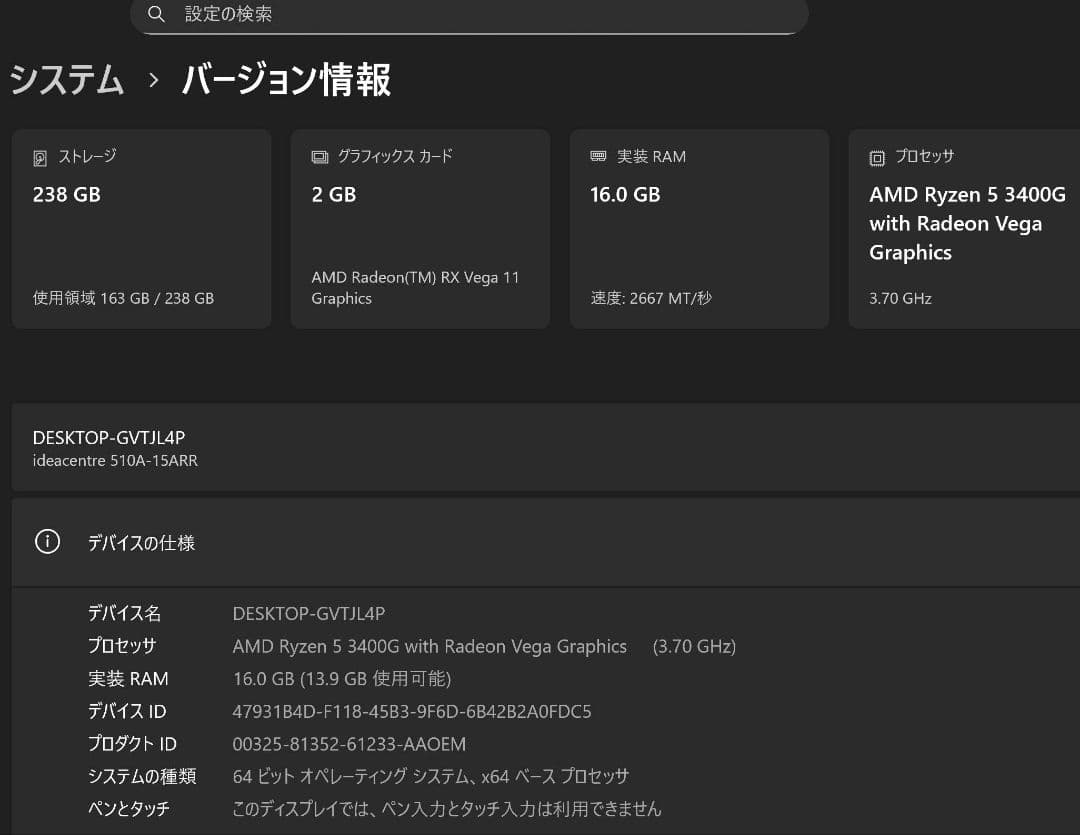This screenshot has width=1080, height=835.
Task: Select the バージョン情報 breadcrumb title
Action: pyautogui.click(x=285, y=80)
